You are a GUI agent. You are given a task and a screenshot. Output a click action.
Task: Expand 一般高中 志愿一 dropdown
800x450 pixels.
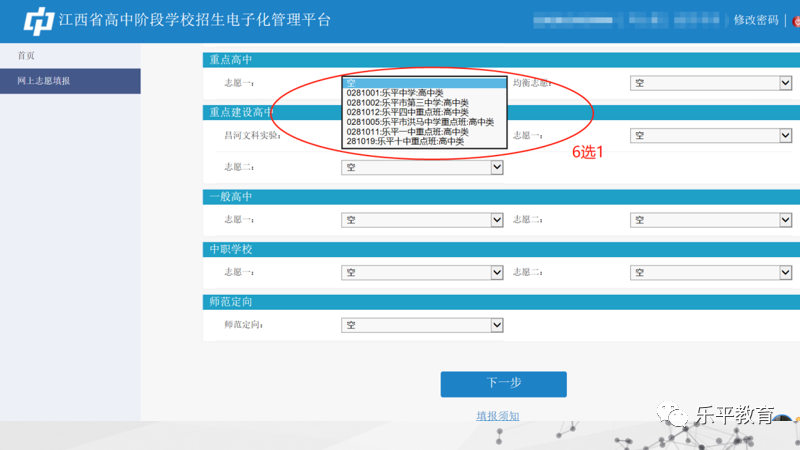(x=422, y=220)
